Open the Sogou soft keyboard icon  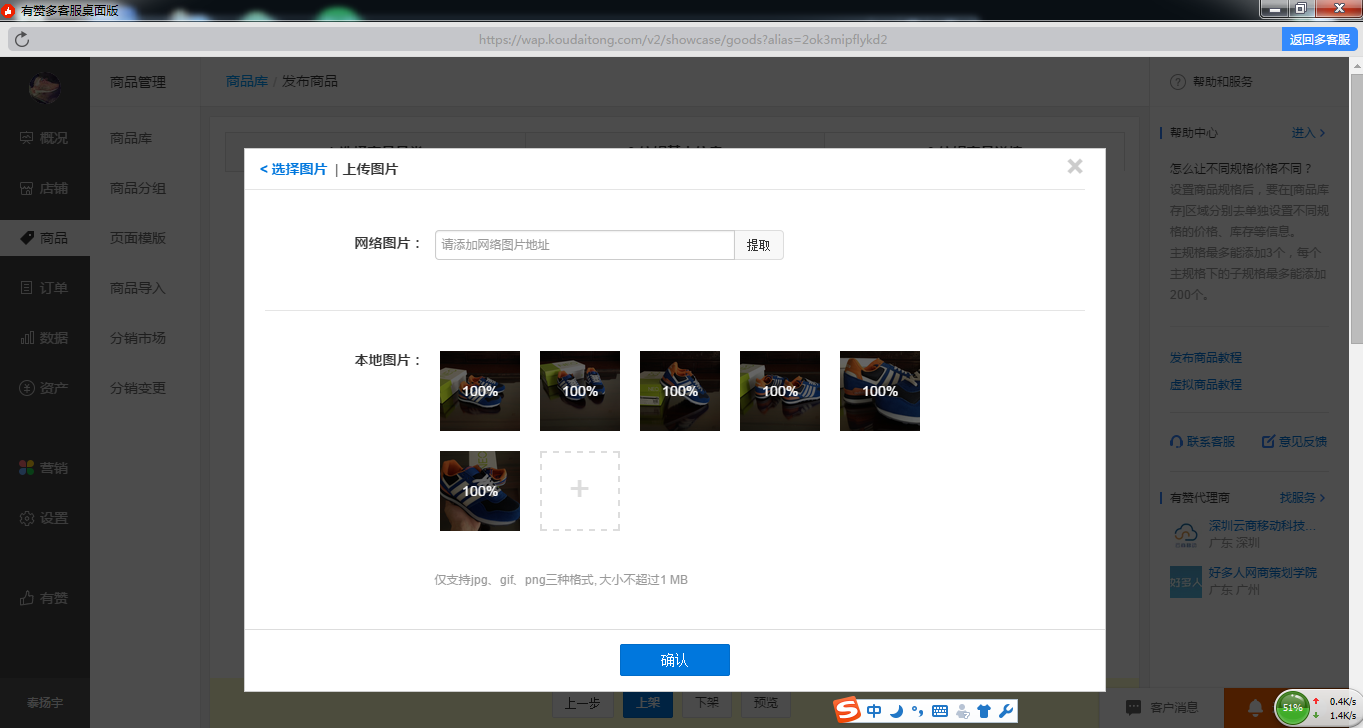(939, 710)
